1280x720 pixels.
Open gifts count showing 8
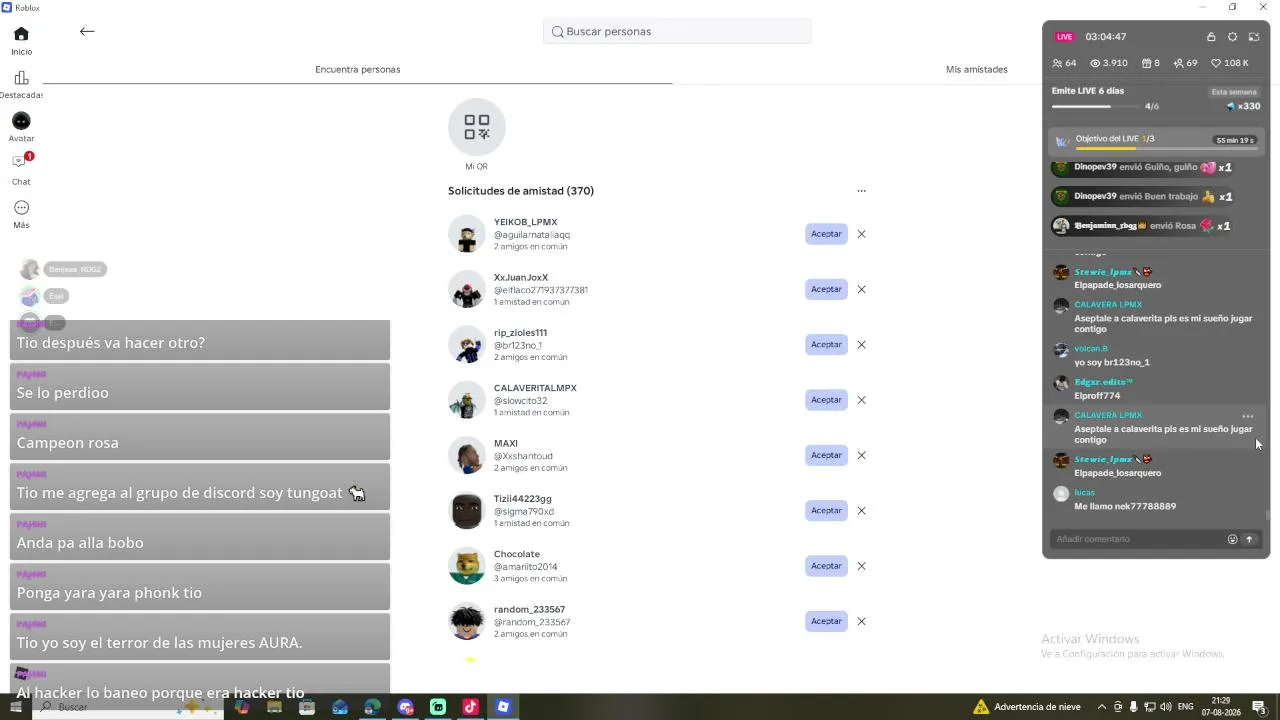1151,63
